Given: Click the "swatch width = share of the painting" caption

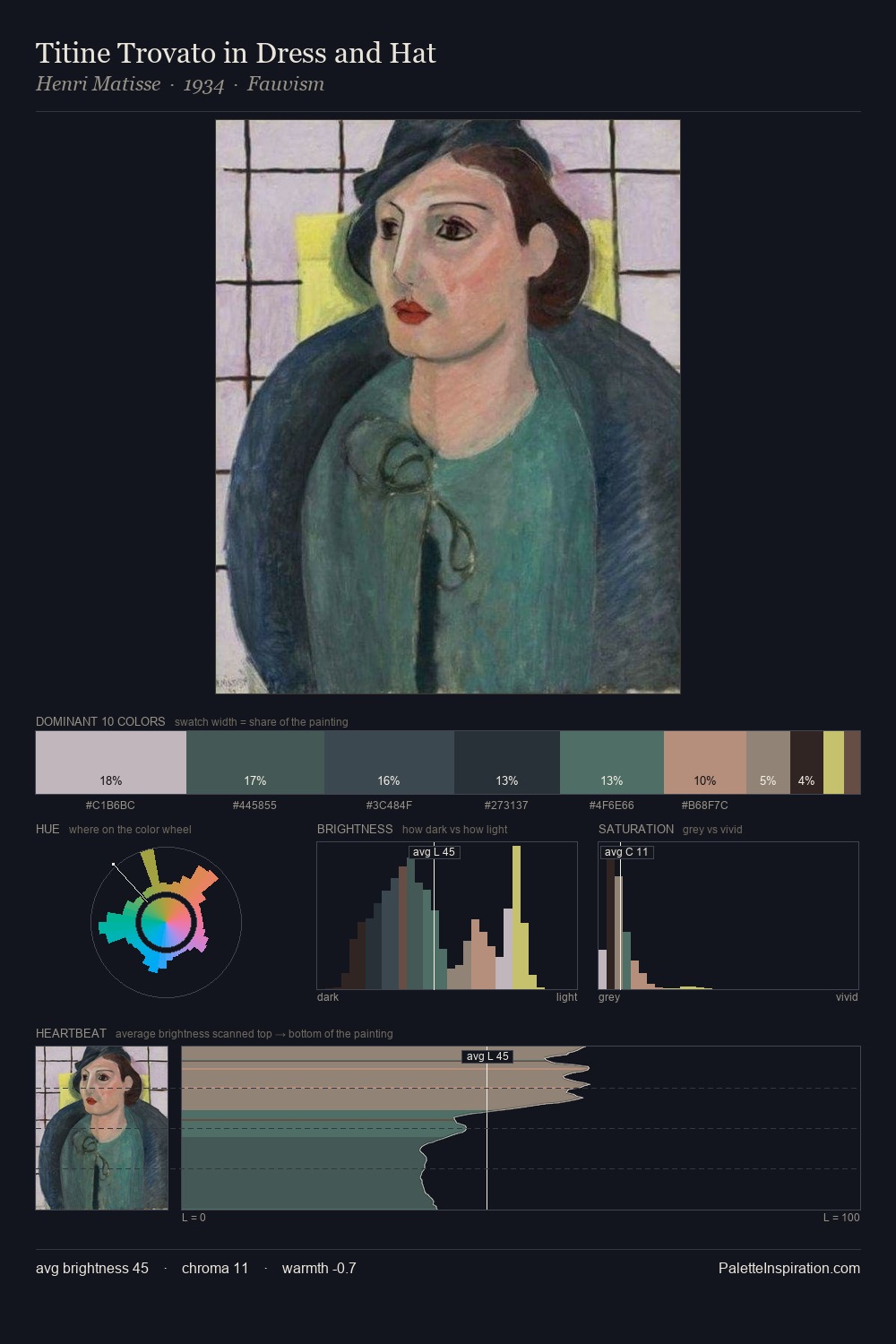Looking at the screenshot, I should pos(262,722).
